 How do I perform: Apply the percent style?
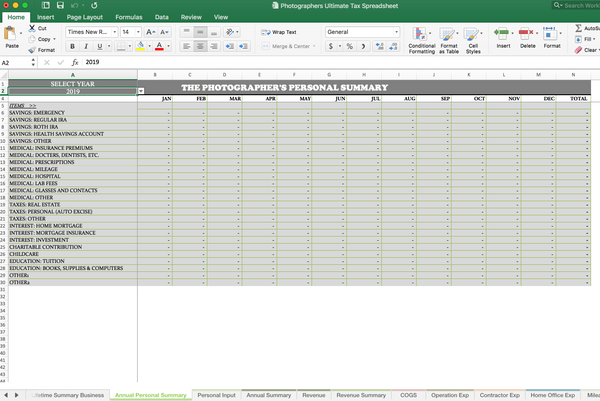349,46
